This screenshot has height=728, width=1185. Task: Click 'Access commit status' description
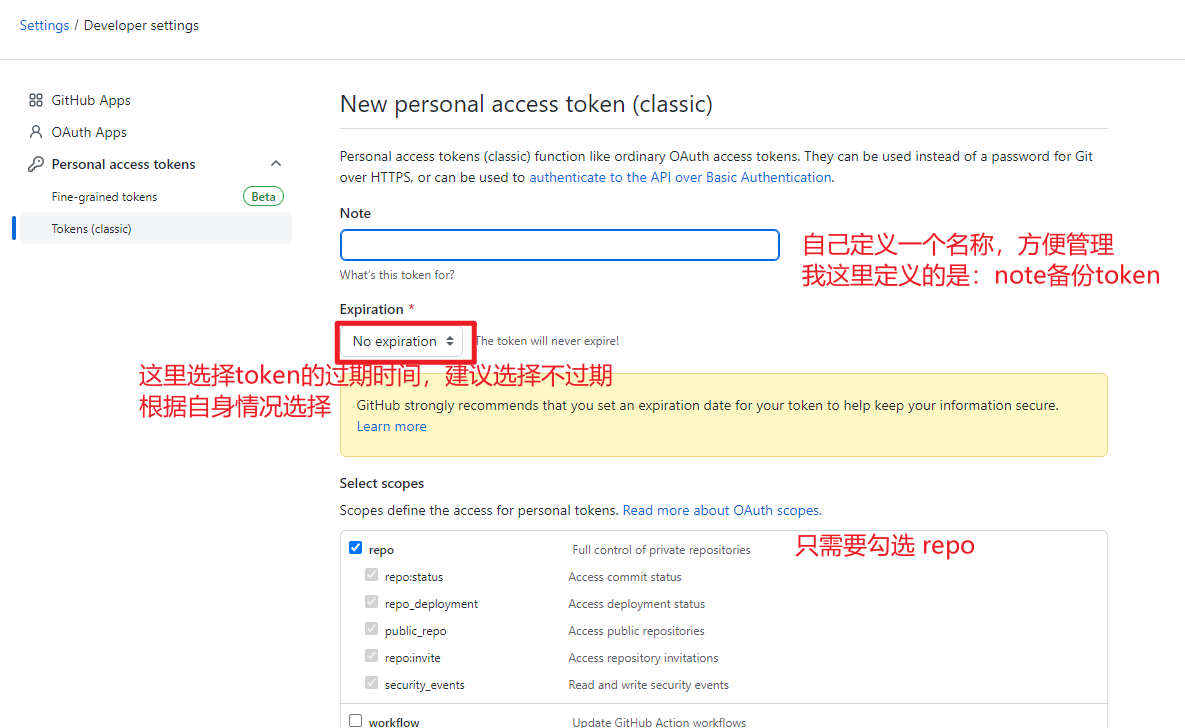tap(625, 577)
